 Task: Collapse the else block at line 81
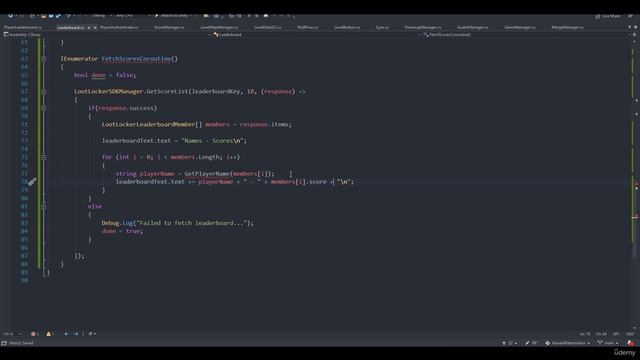pyautogui.click(x=44, y=207)
